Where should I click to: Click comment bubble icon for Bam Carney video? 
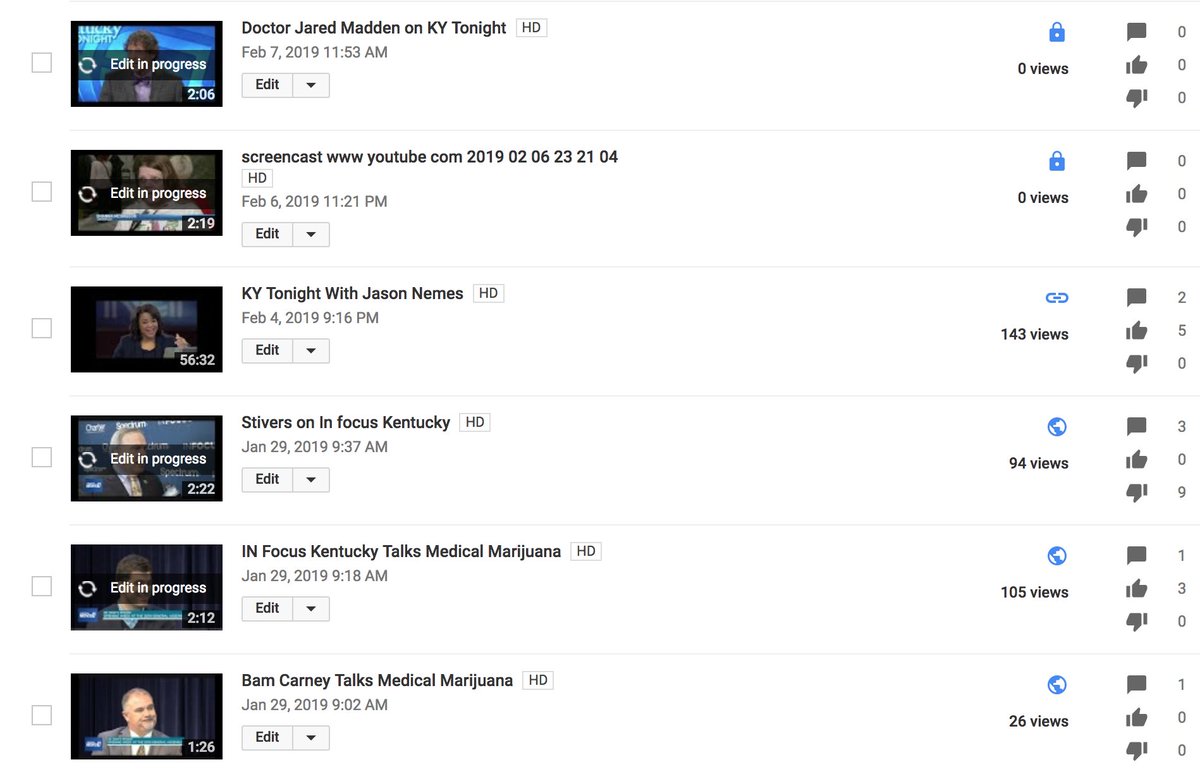[x=1136, y=685]
